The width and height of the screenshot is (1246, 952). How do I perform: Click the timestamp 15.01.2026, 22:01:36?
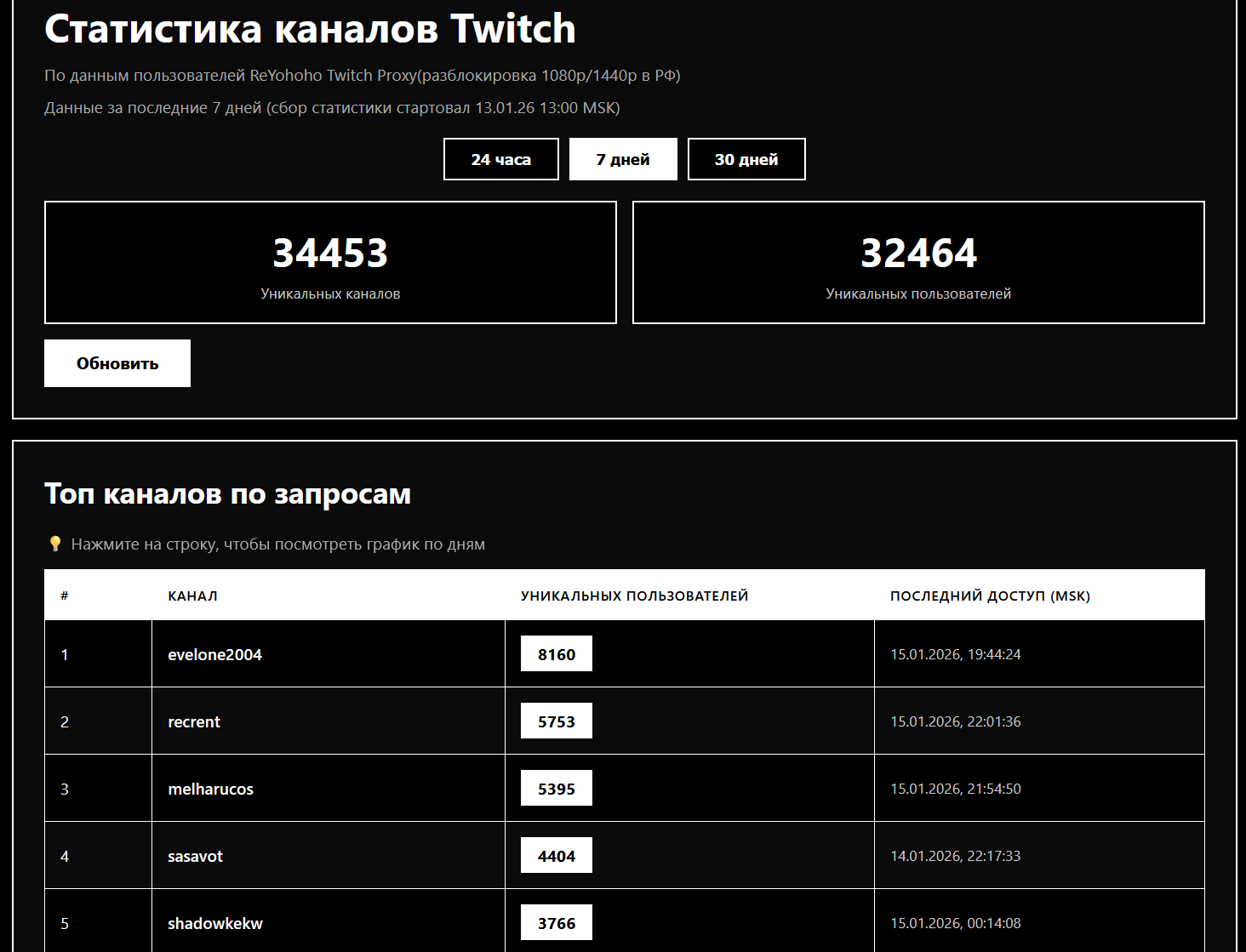click(956, 721)
